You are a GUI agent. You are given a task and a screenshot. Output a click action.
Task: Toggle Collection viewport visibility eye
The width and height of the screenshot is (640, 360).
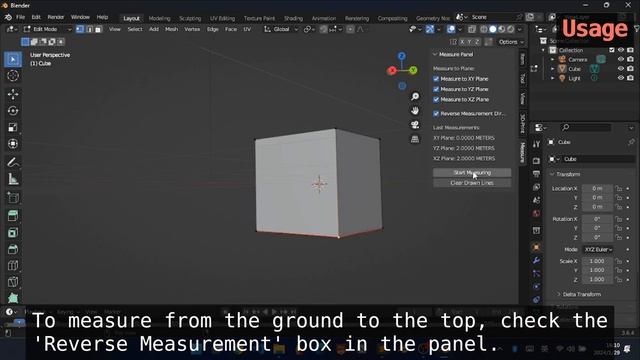(x=621, y=50)
